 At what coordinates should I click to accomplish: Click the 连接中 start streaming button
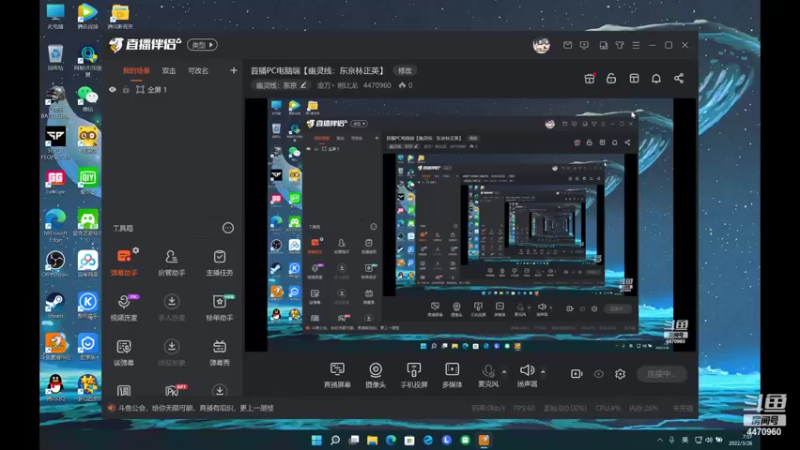pos(662,374)
